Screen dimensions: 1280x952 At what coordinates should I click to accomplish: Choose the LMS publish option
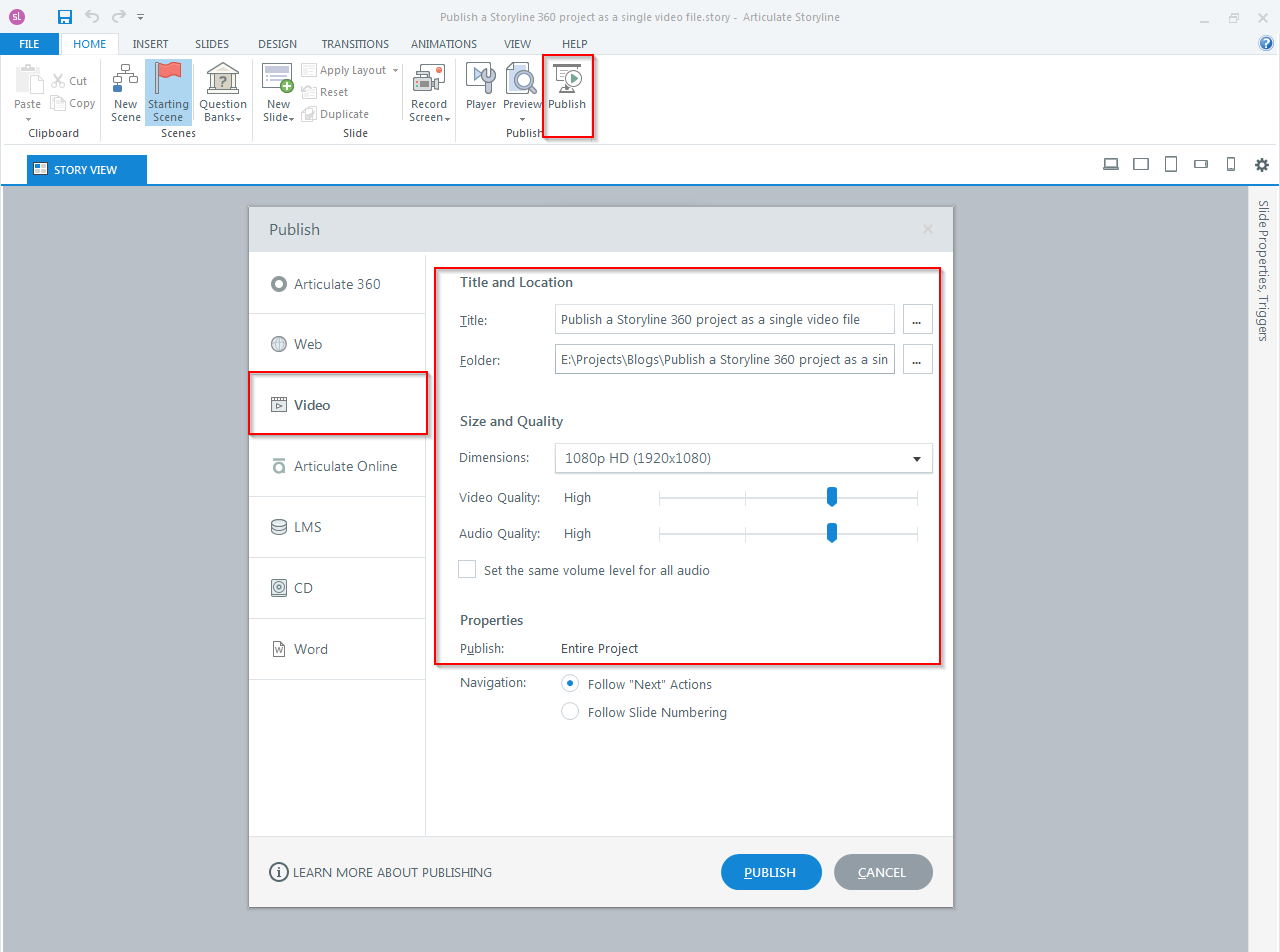[337, 527]
